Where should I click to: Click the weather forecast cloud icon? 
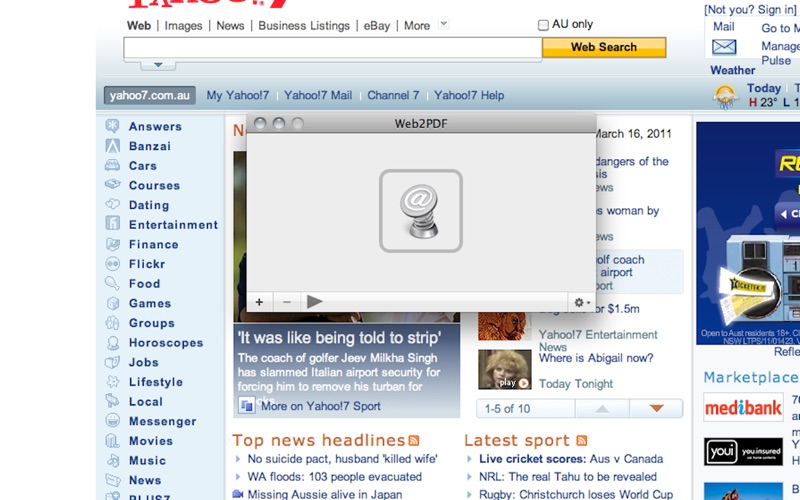725,96
